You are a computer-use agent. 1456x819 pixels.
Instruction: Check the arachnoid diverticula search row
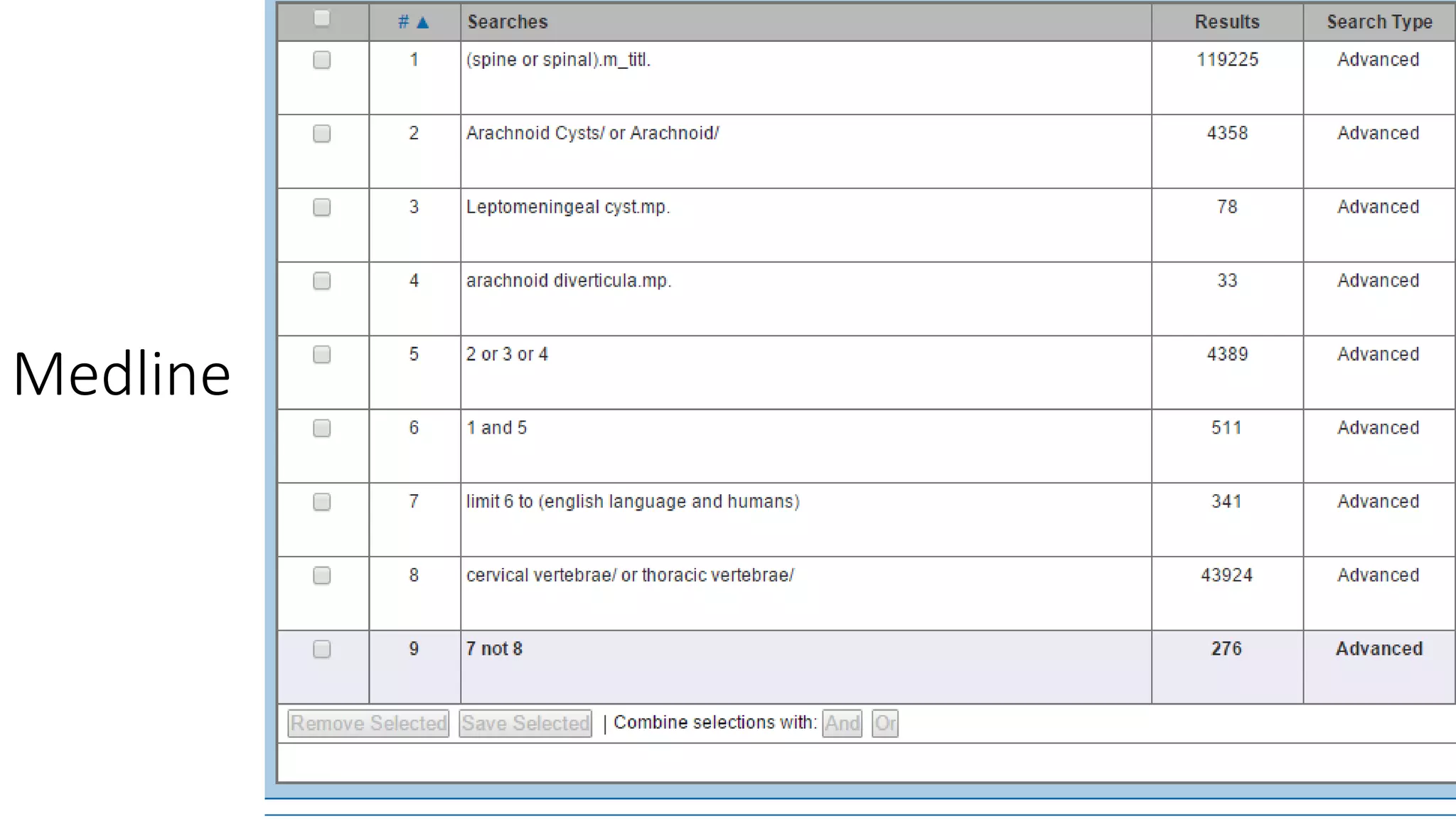[x=322, y=281]
